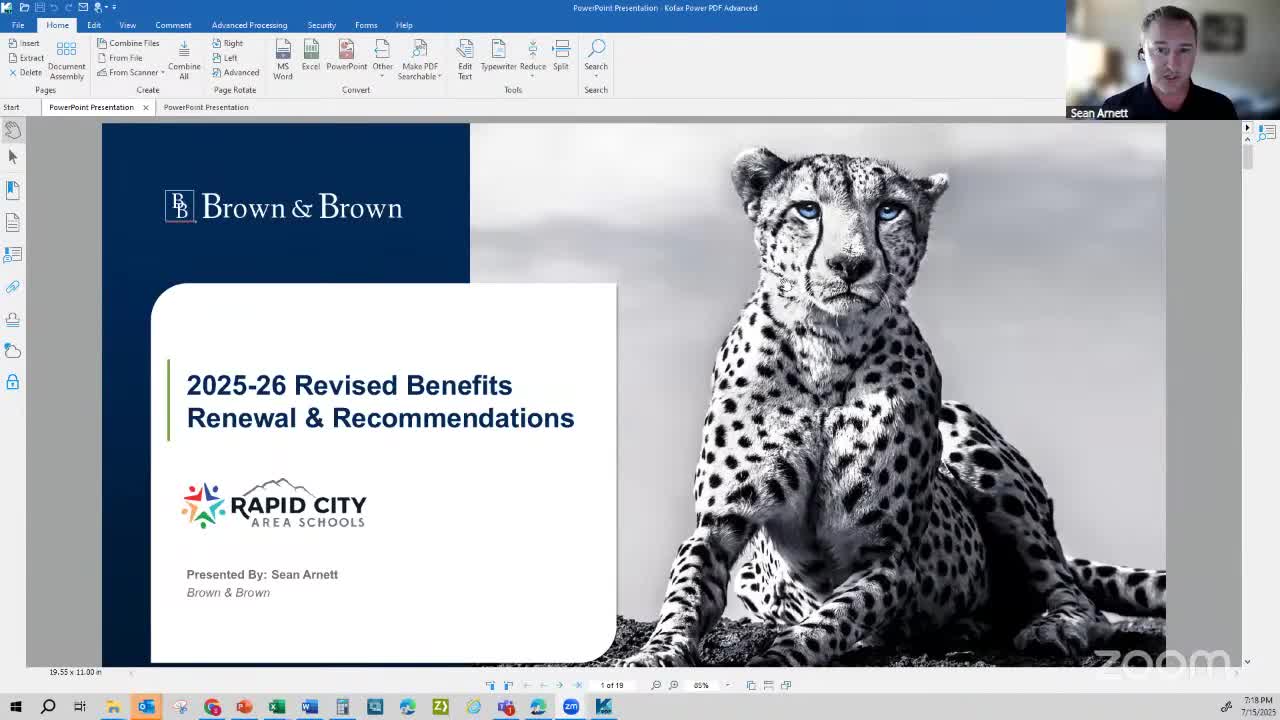This screenshot has width=1280, height=720.
Task: Click the page number field
Action: click(x=612, y=685)
